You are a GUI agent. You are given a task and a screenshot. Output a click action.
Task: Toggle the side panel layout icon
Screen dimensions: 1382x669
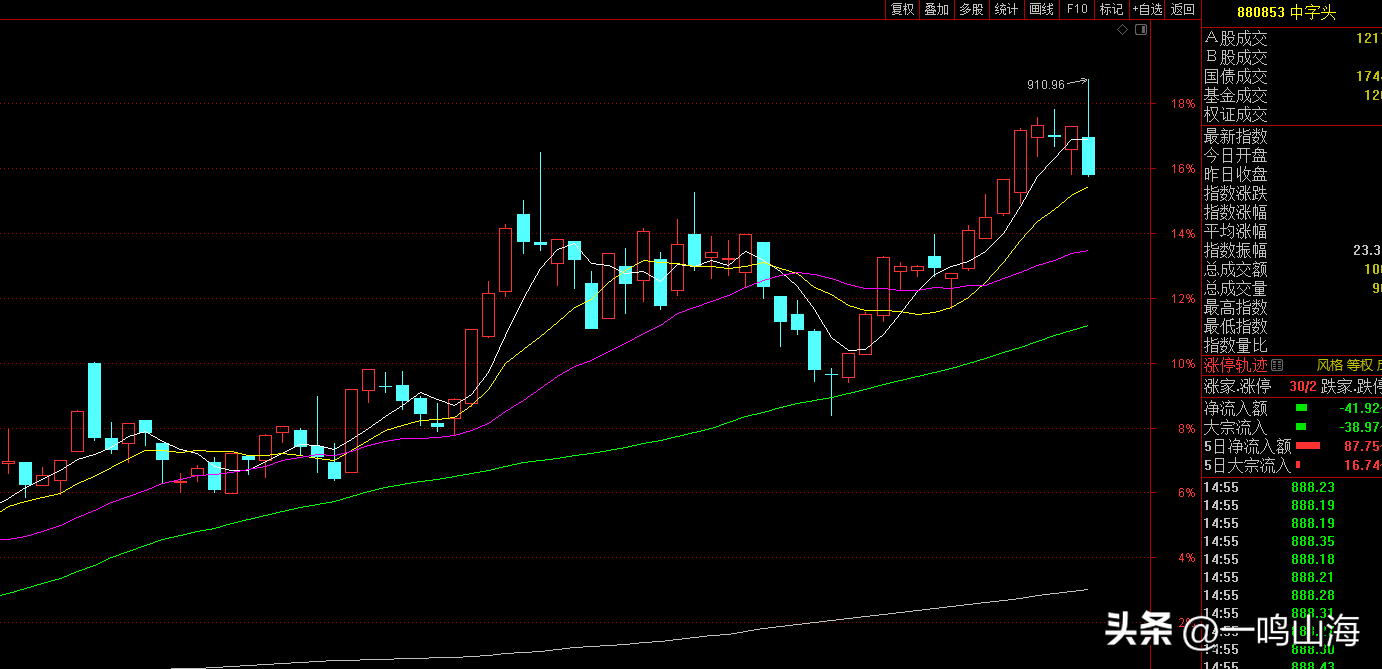click(1140, 31)
